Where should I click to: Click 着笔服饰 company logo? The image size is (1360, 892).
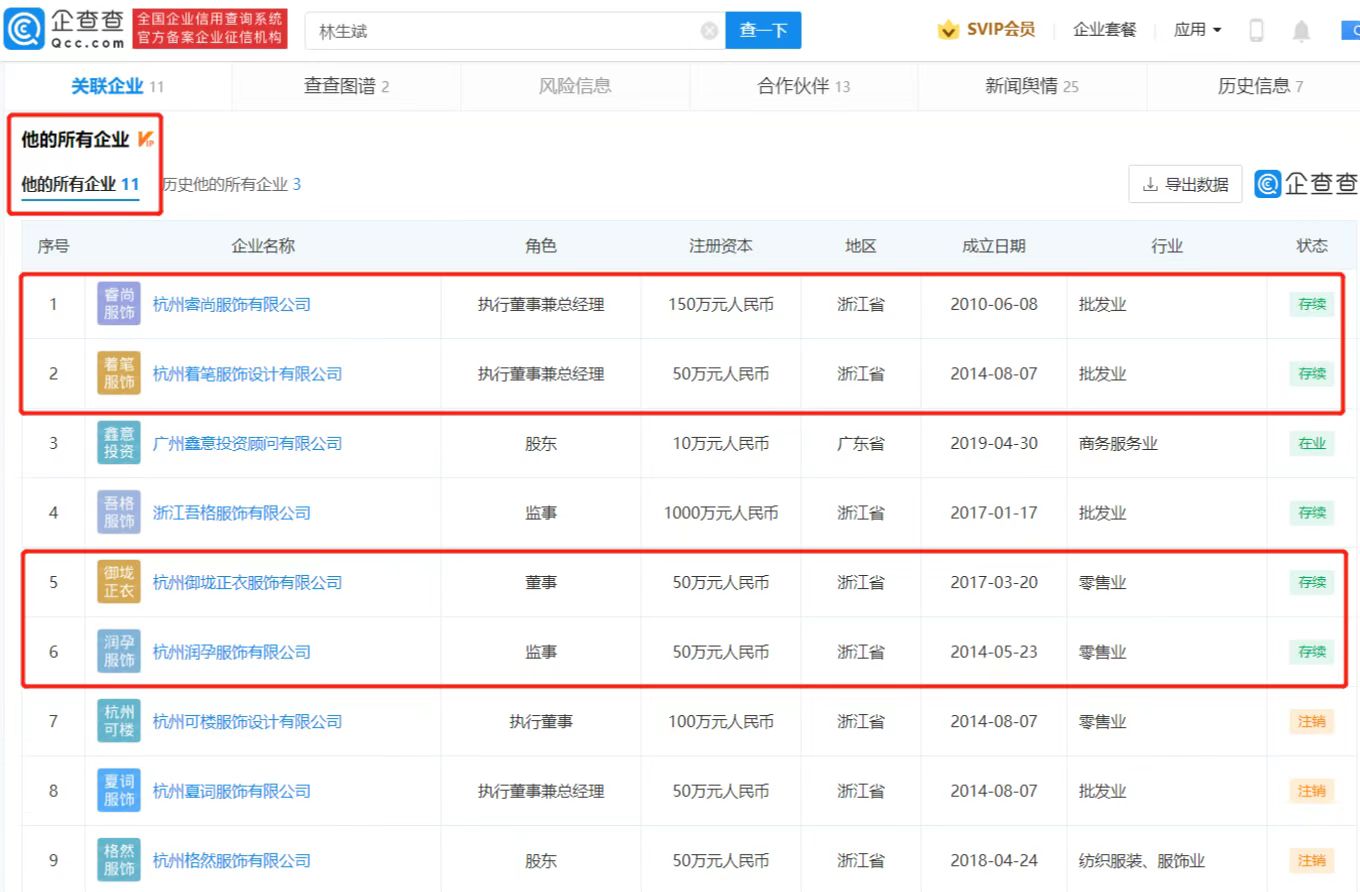pos(119,373)
